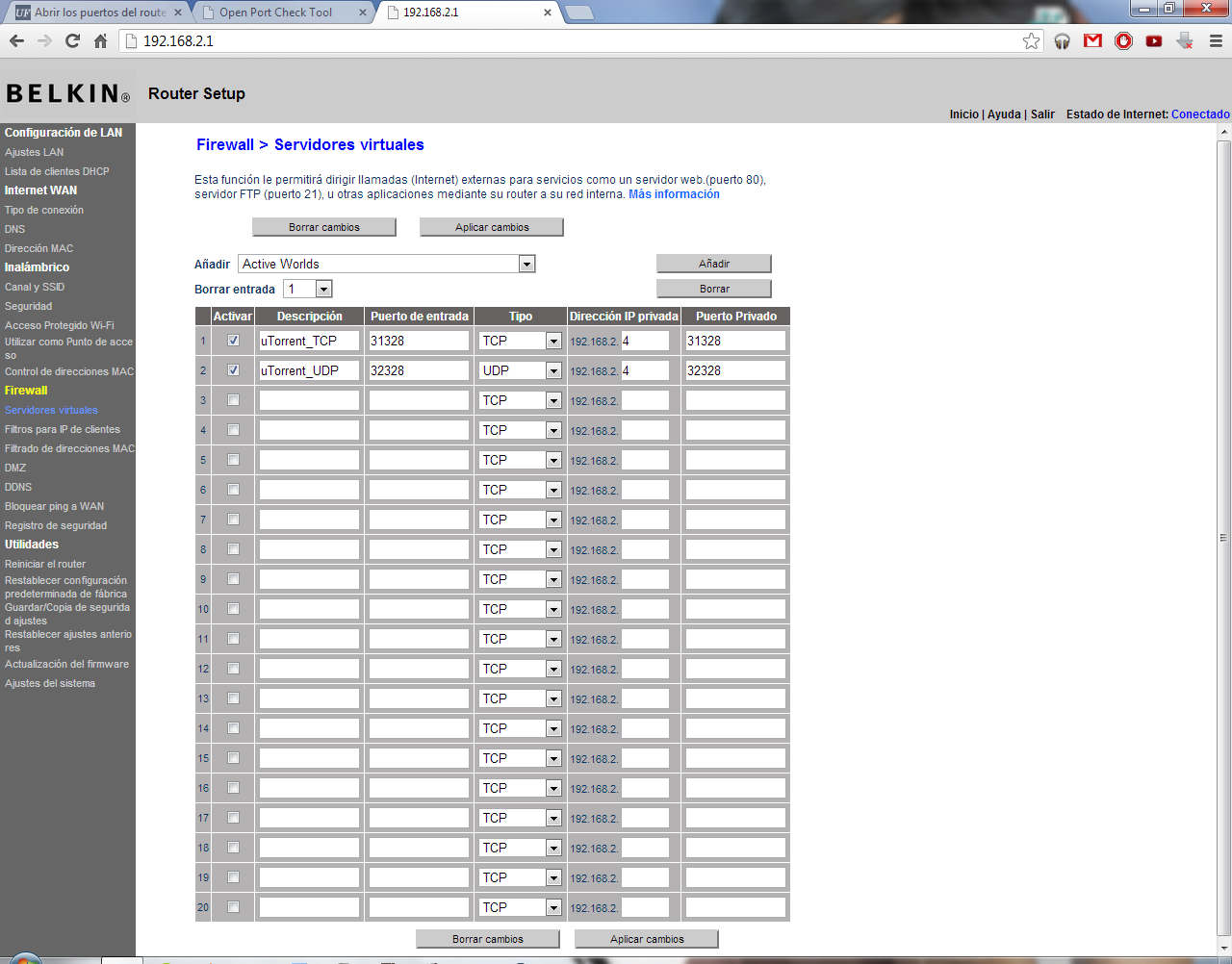Click Puerto Privado field with 32328
1232x964 pixels.
[735, 370]
